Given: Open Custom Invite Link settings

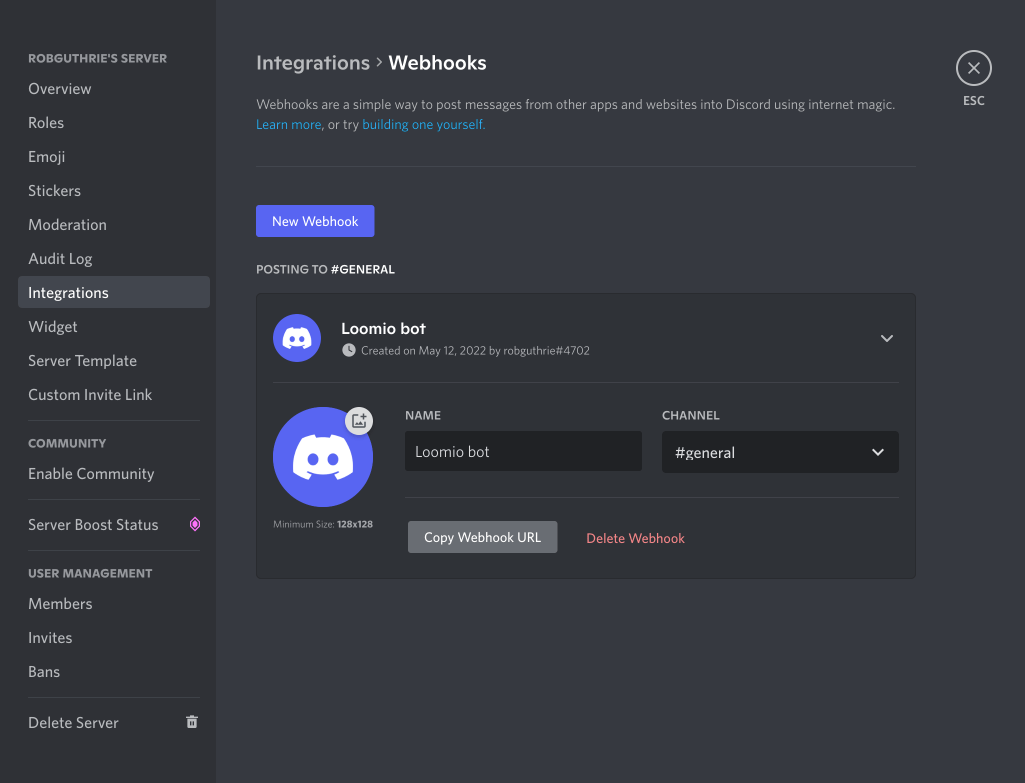Looking at the screenshot, I should click(114, 395).
